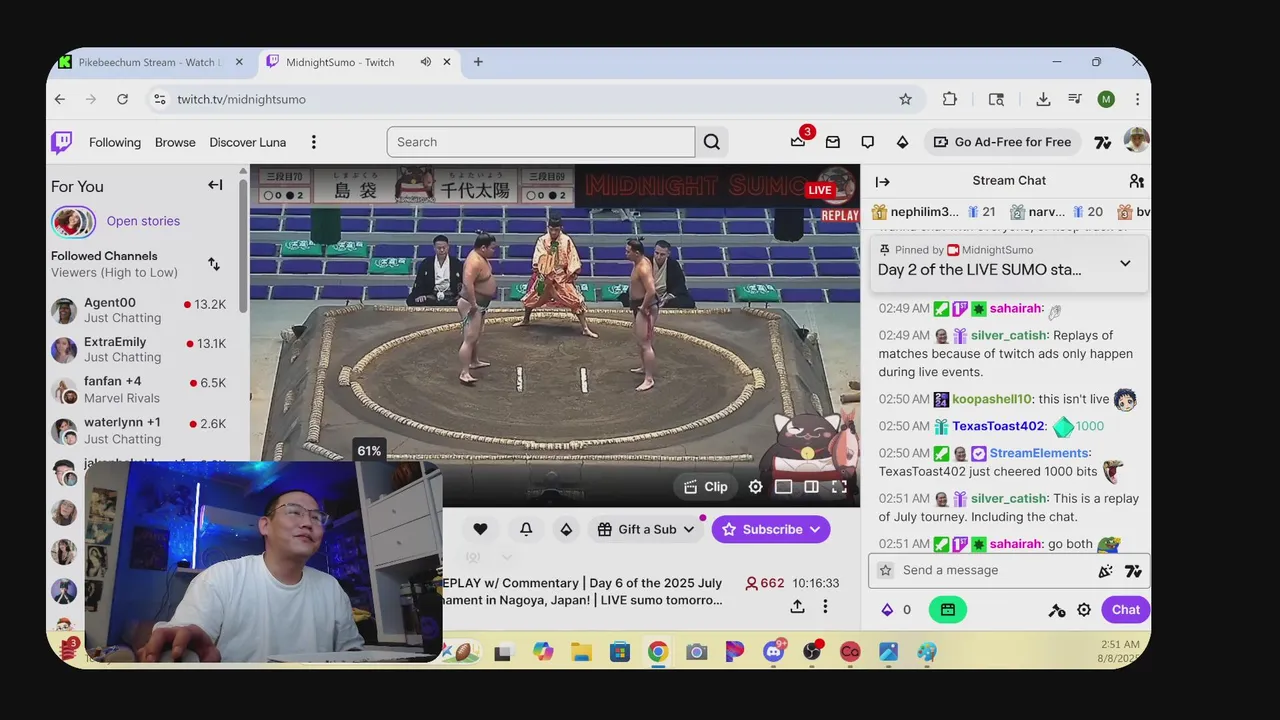Click the Clip button on the player
1280x720 pixels.
coord(706,487)
